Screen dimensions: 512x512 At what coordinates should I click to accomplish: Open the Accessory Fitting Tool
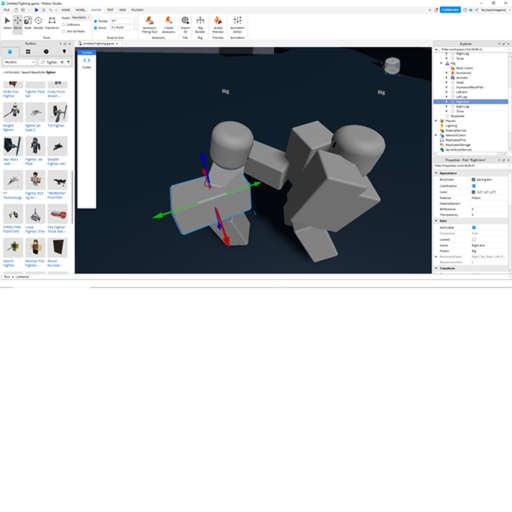(x=149, y=25)
